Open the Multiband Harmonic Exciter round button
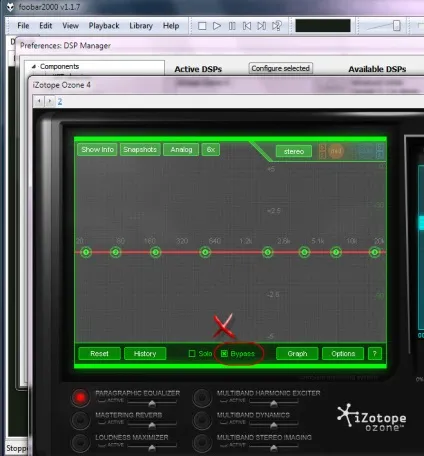424x456 pixels. coord(202,397)
